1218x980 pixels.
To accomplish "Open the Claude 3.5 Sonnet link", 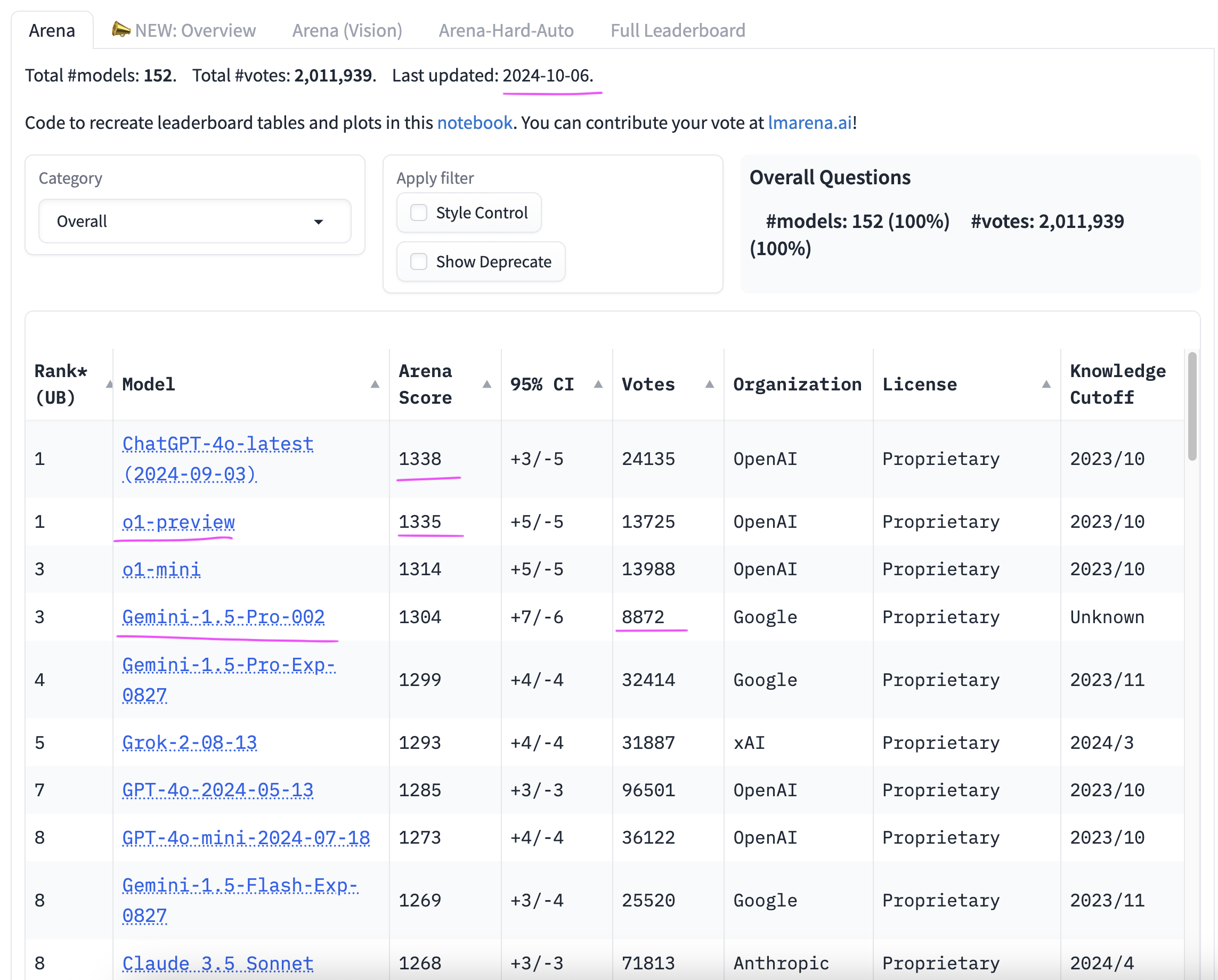I will (x=217, y=963).
